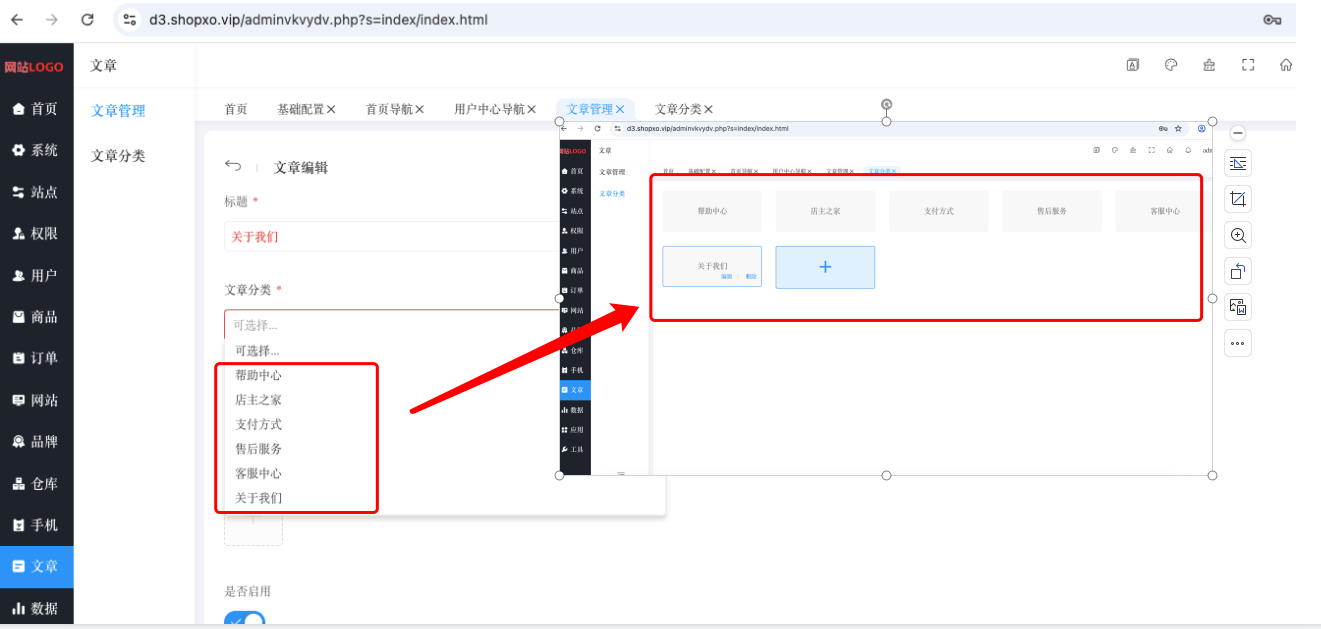Open the theme palette icon
This screenshot has width=1321, height=629.
[1171, 65]
